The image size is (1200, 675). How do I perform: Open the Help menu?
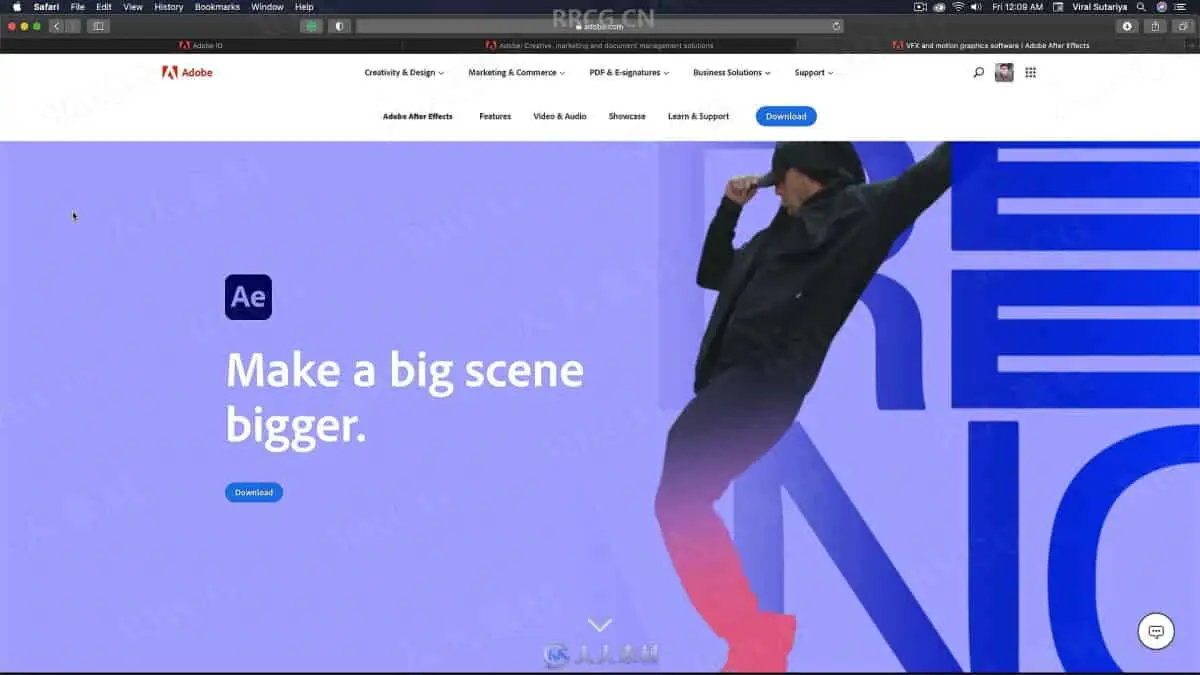(x=304, y=7)
